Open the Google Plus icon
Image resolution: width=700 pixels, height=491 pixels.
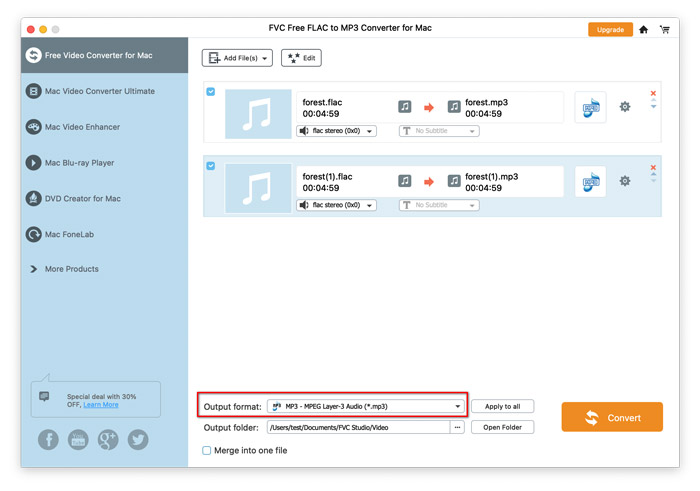pos(108,440)
